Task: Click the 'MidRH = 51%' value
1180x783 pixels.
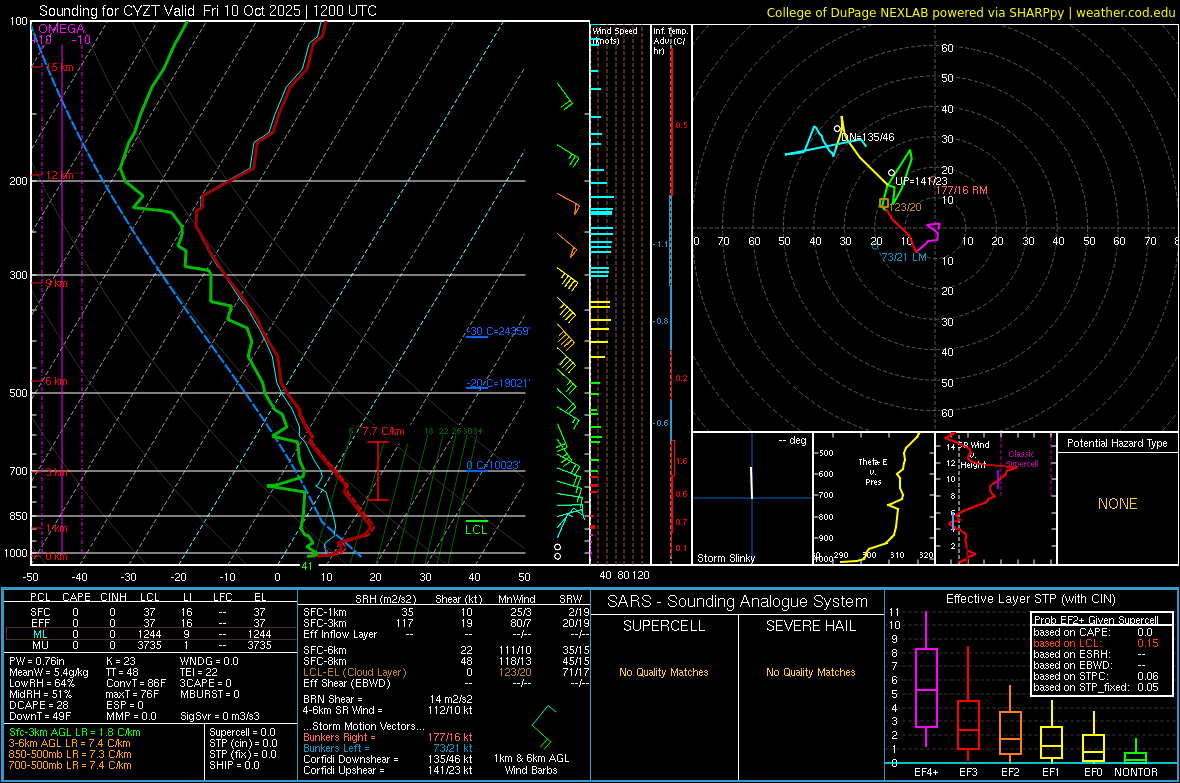Action: [x=41, y=694]
